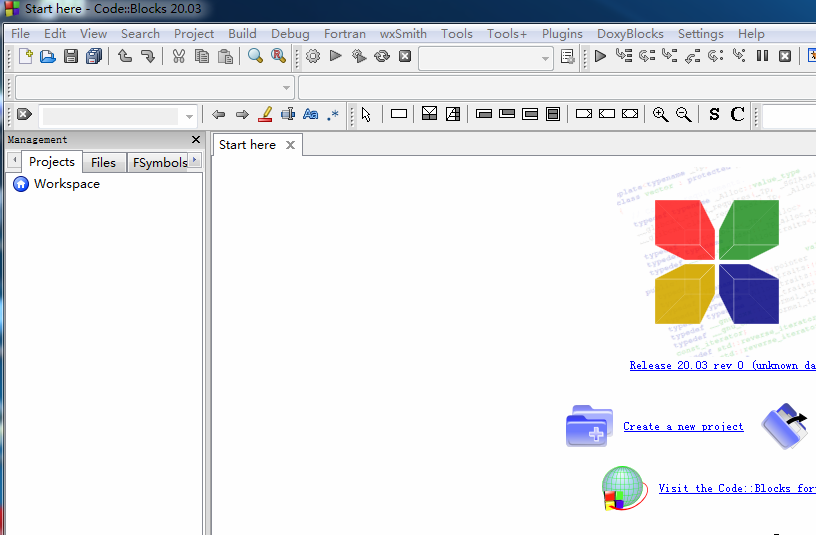Click the instruction box diagram icon
816x535 pixels.
pyautogui.click(x=399, y=113)
